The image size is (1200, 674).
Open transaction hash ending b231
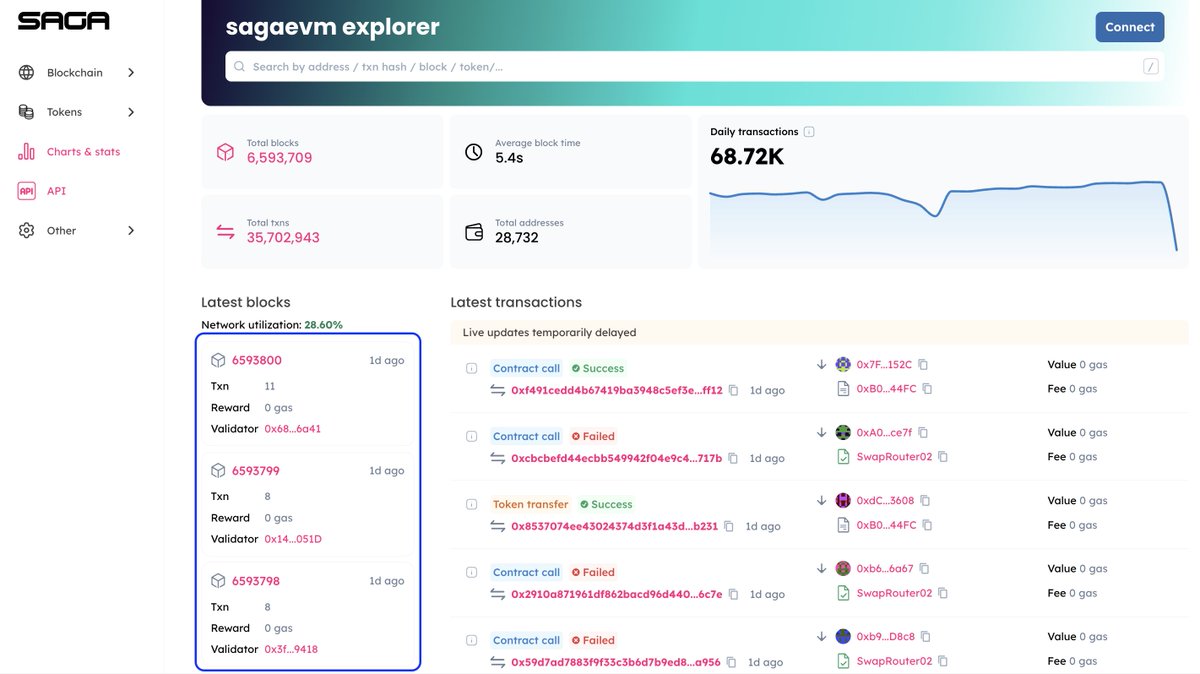click(614, 526)
